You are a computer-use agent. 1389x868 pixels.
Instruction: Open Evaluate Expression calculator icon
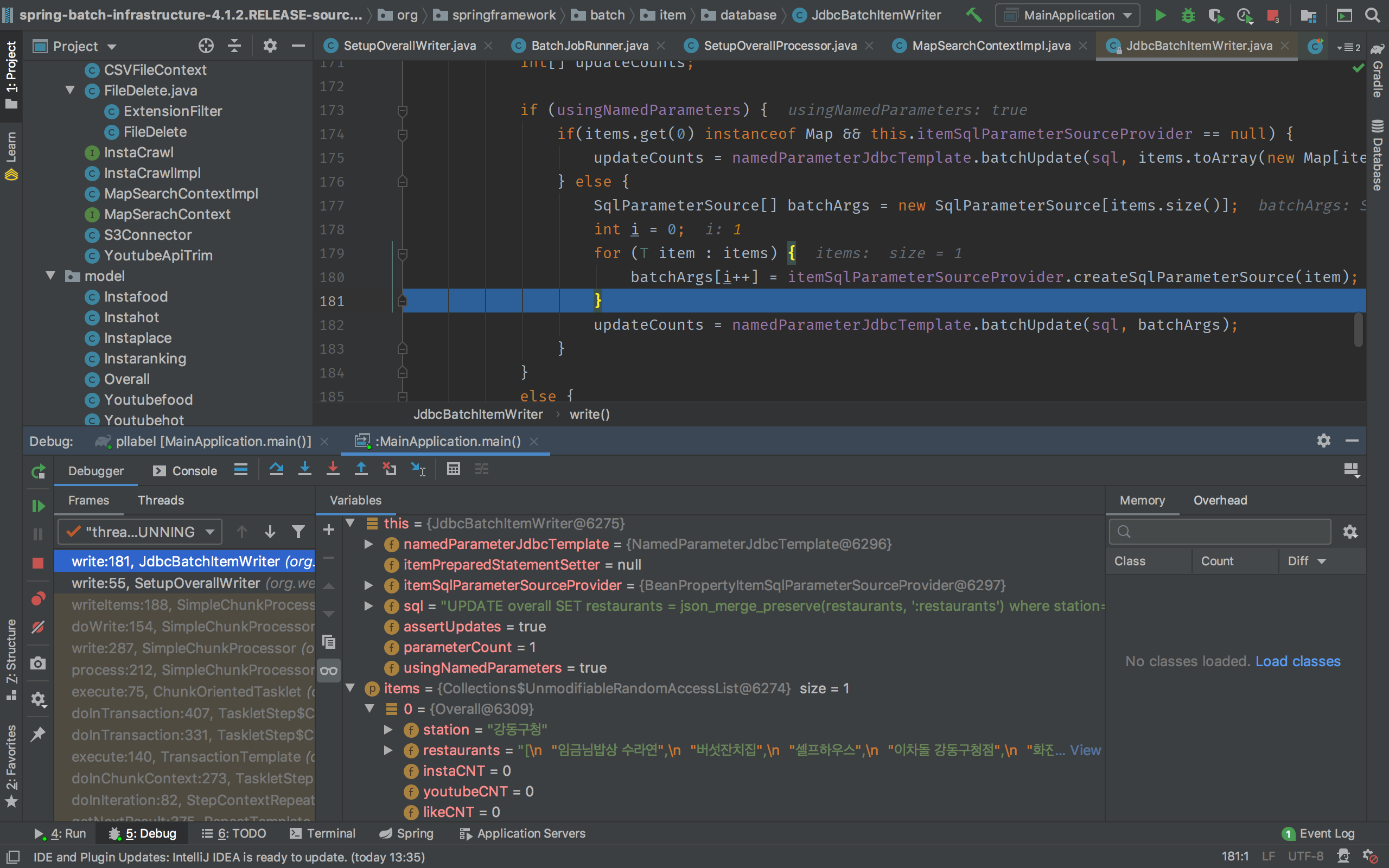454,470
